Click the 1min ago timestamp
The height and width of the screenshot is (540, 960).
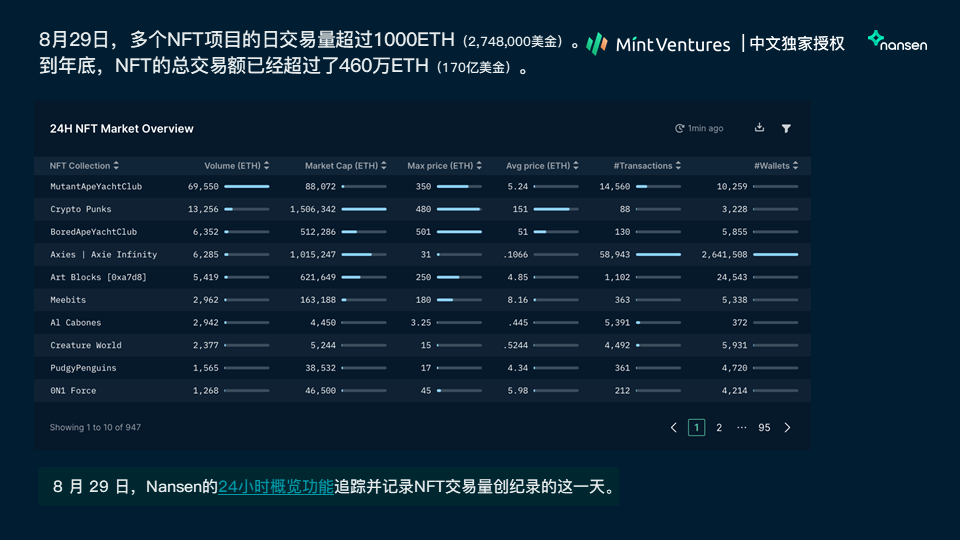(x=705, y=129)
